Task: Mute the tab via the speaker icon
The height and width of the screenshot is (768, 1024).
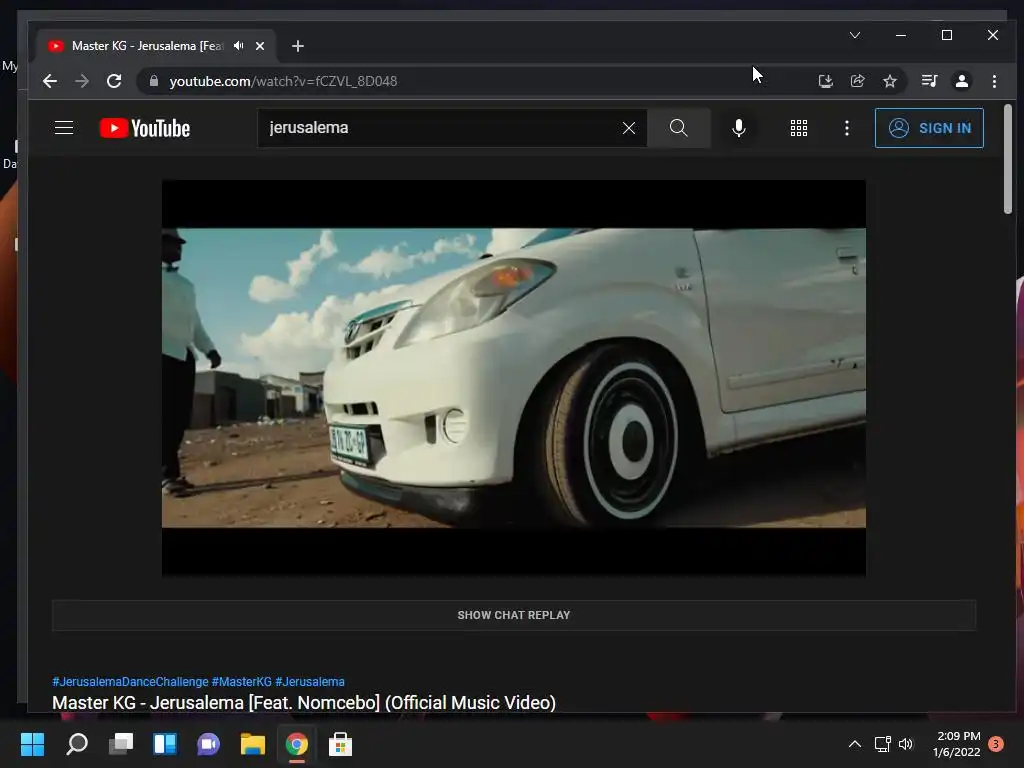Action: coord(239,46)
